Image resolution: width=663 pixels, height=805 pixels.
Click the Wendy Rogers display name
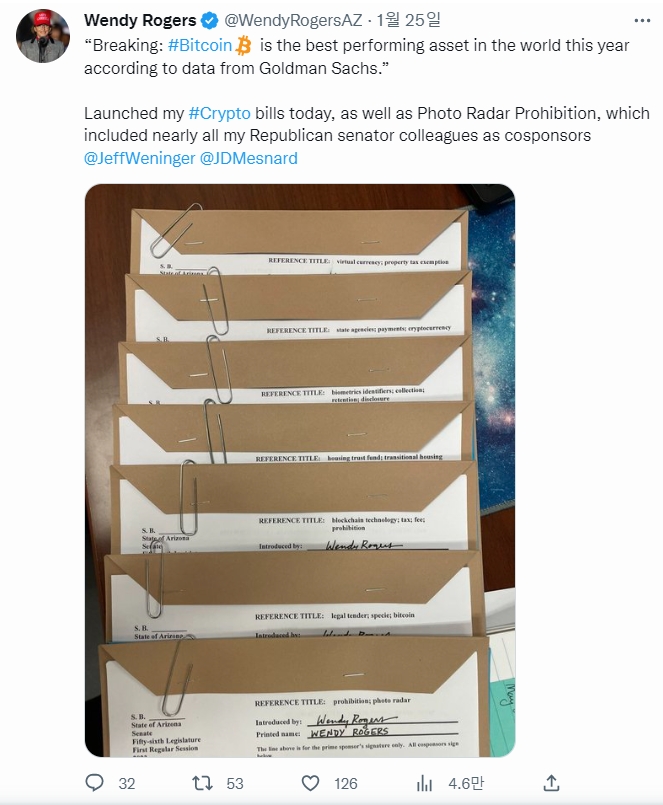coord(140,21)
